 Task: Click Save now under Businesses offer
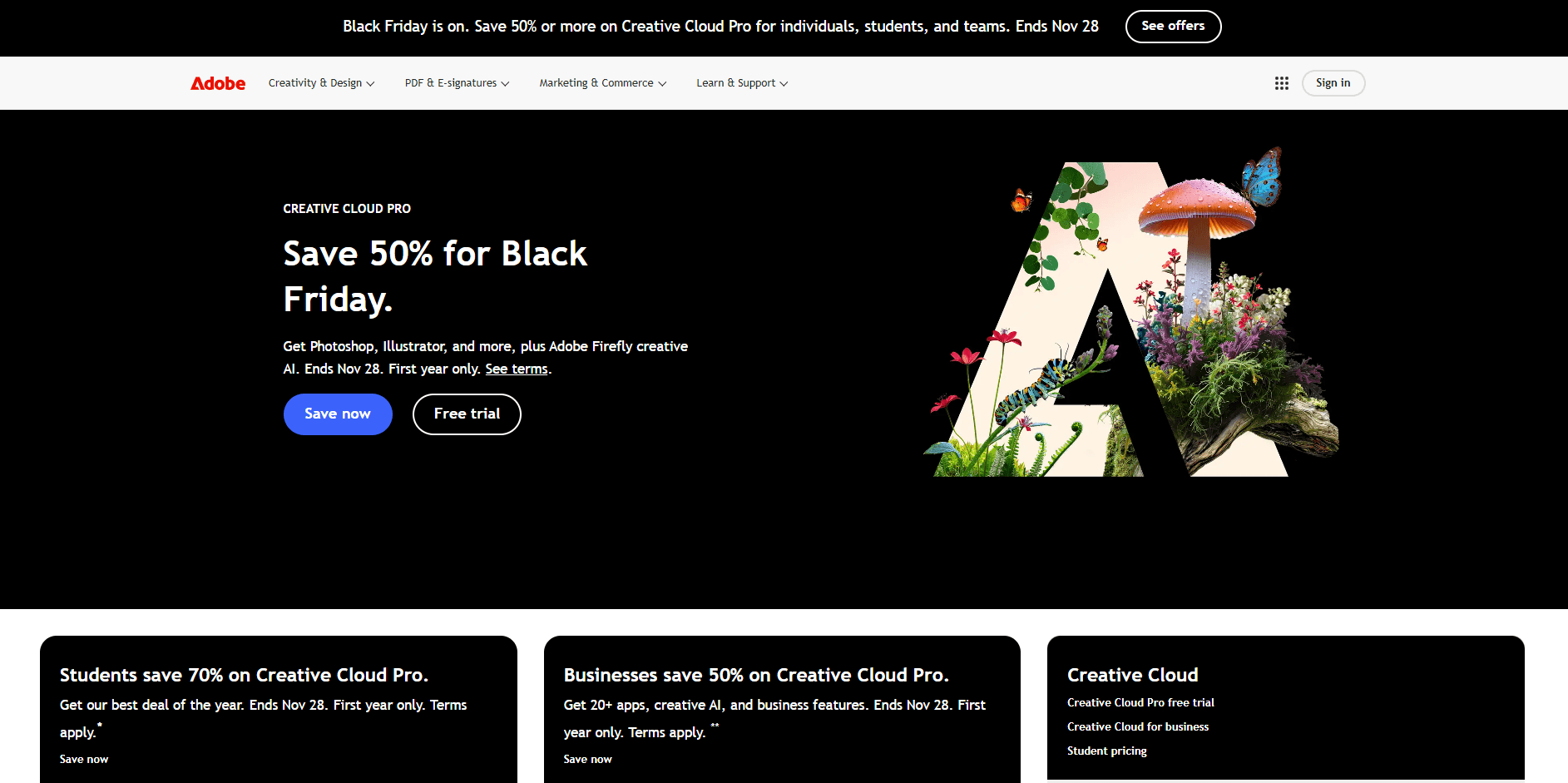tap(587, 759)
